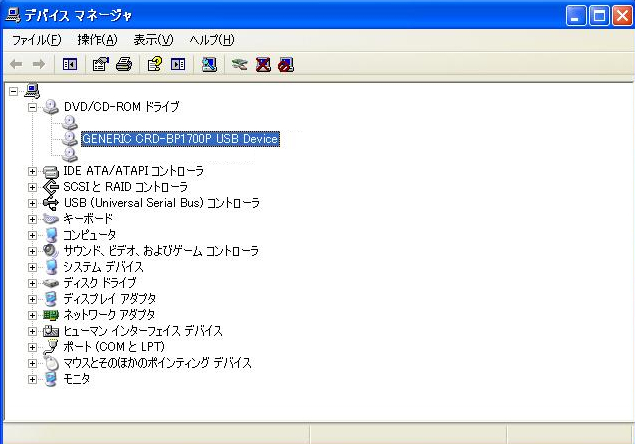Expand マウスとそのほかのポインティング デバイス
635x444 pixels.
coord(32,363)
